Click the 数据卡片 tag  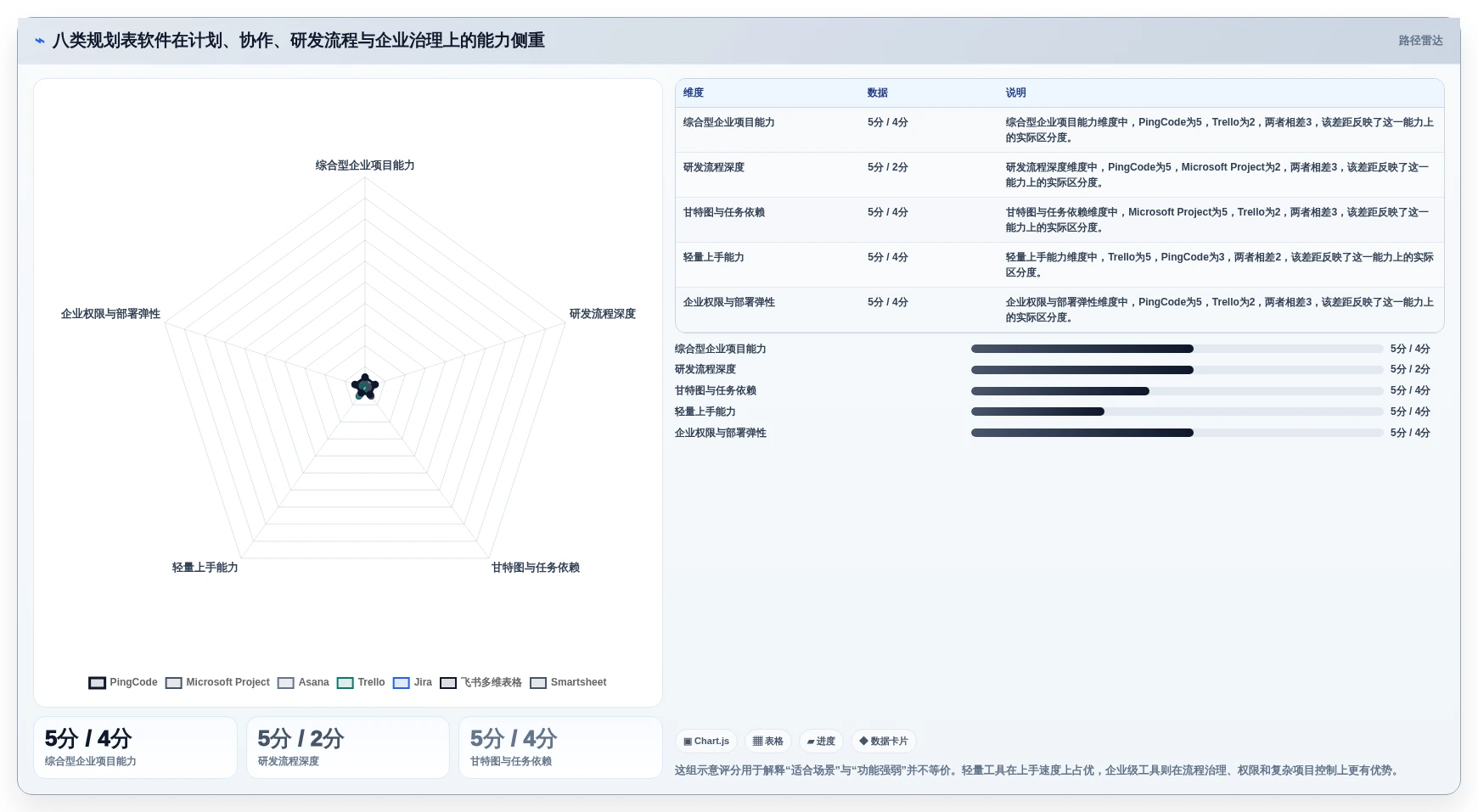point(884,741)
